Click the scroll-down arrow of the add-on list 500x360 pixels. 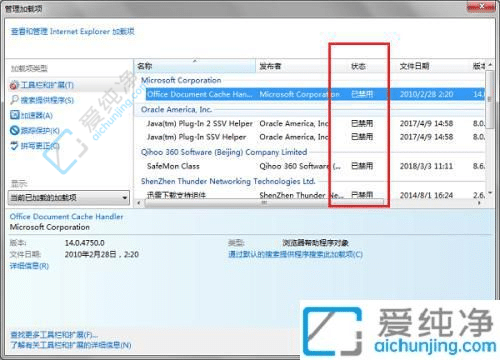point(490,193)
